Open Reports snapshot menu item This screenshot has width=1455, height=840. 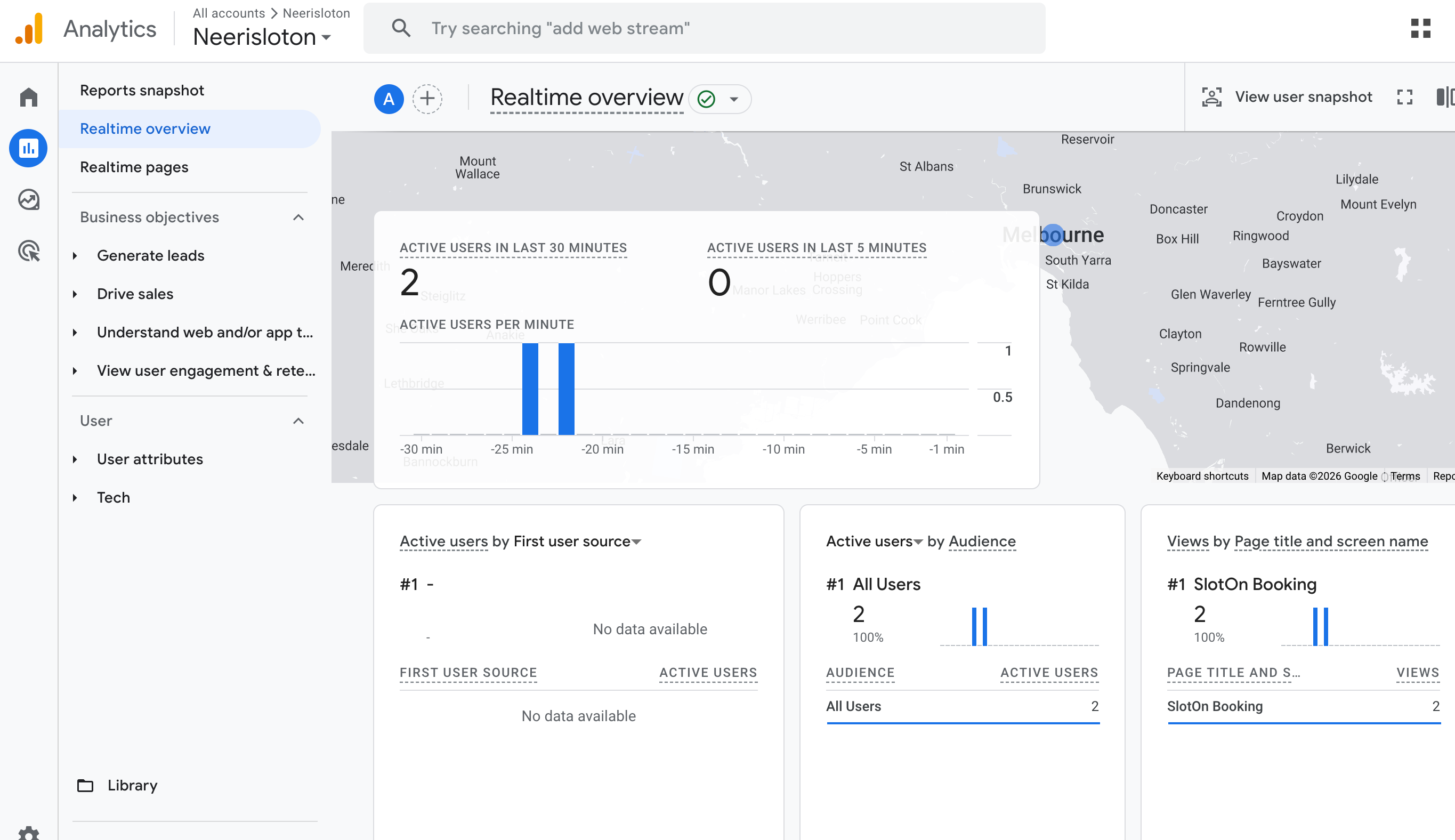pos(142,91)
